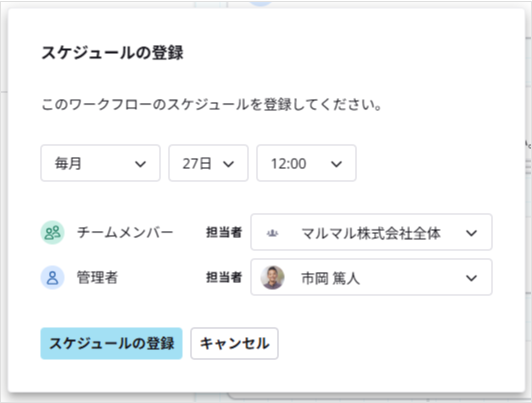Click the スケジュールの登録 dialog heading
This screenshot has height=403, width=532.
(x=112, y=53)
